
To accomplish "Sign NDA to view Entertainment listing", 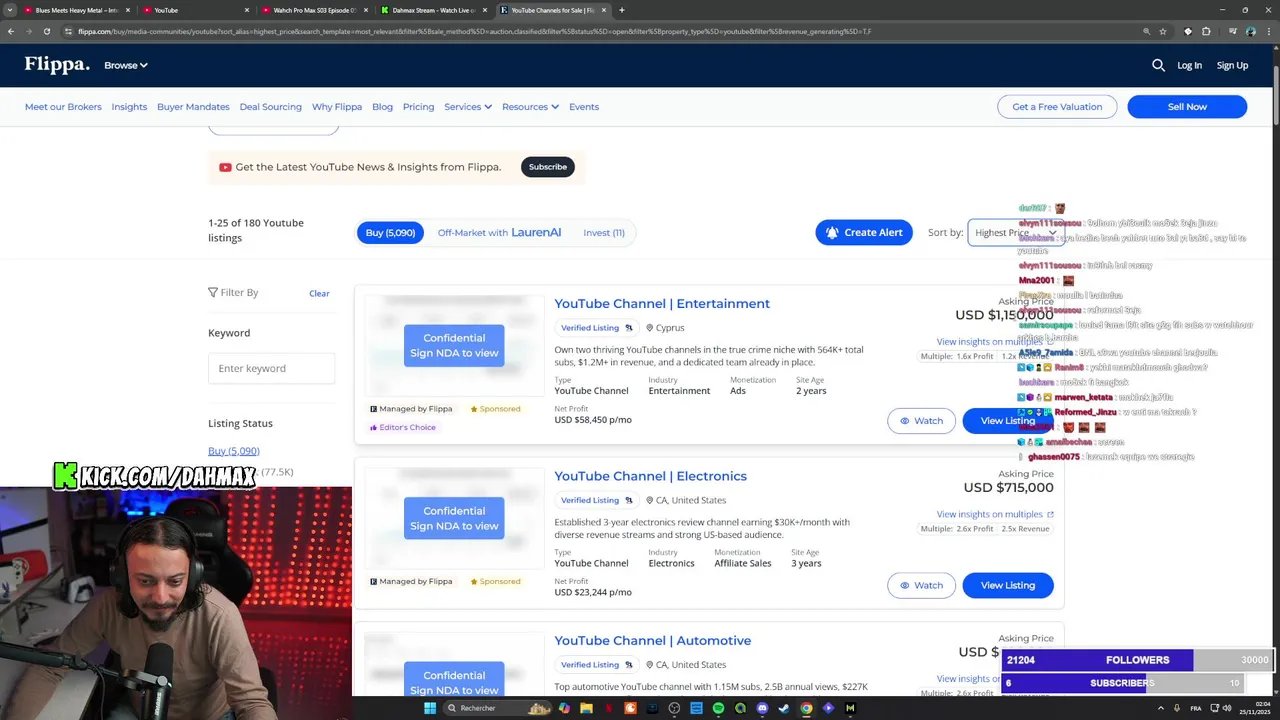I will (x=454, y=345).
